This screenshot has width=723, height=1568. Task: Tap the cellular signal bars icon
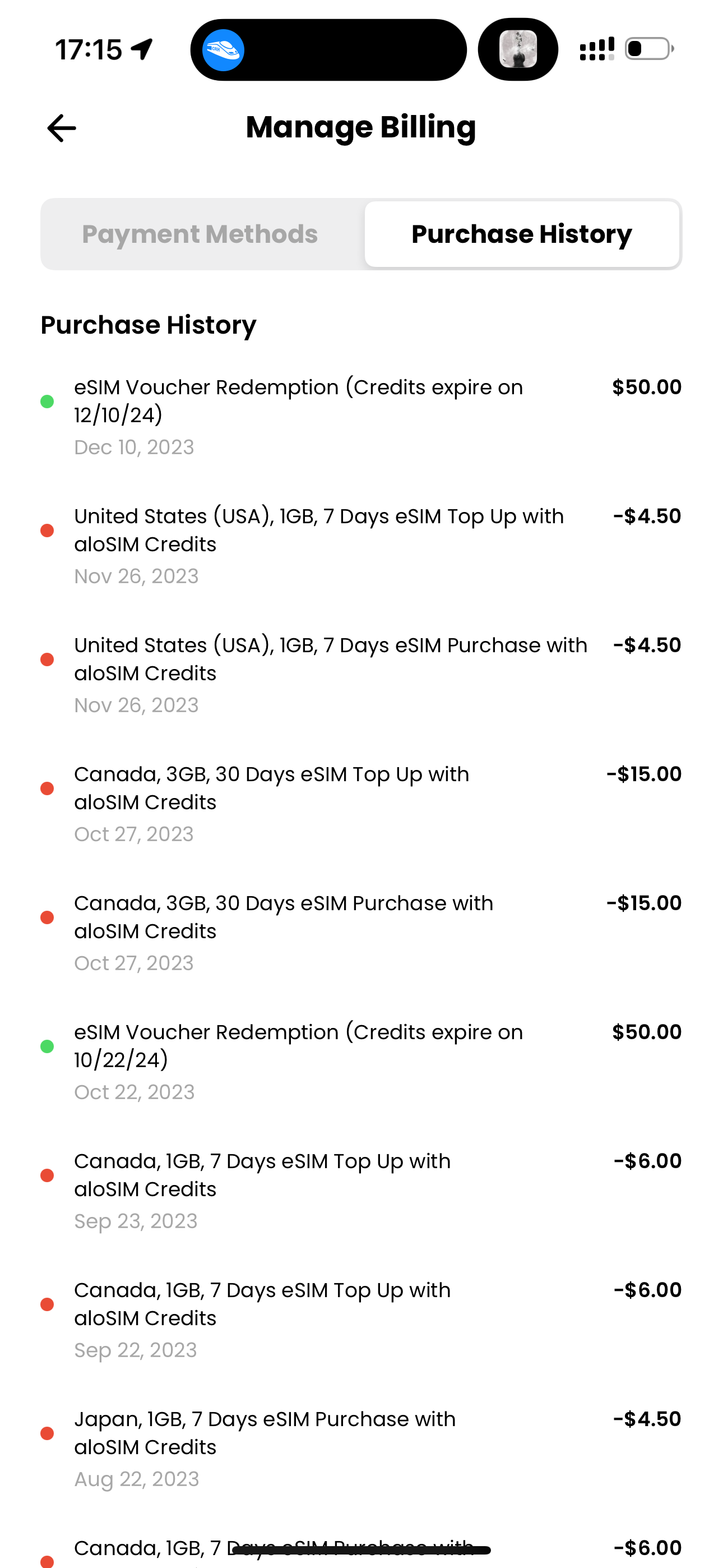(x=596, y=49)
